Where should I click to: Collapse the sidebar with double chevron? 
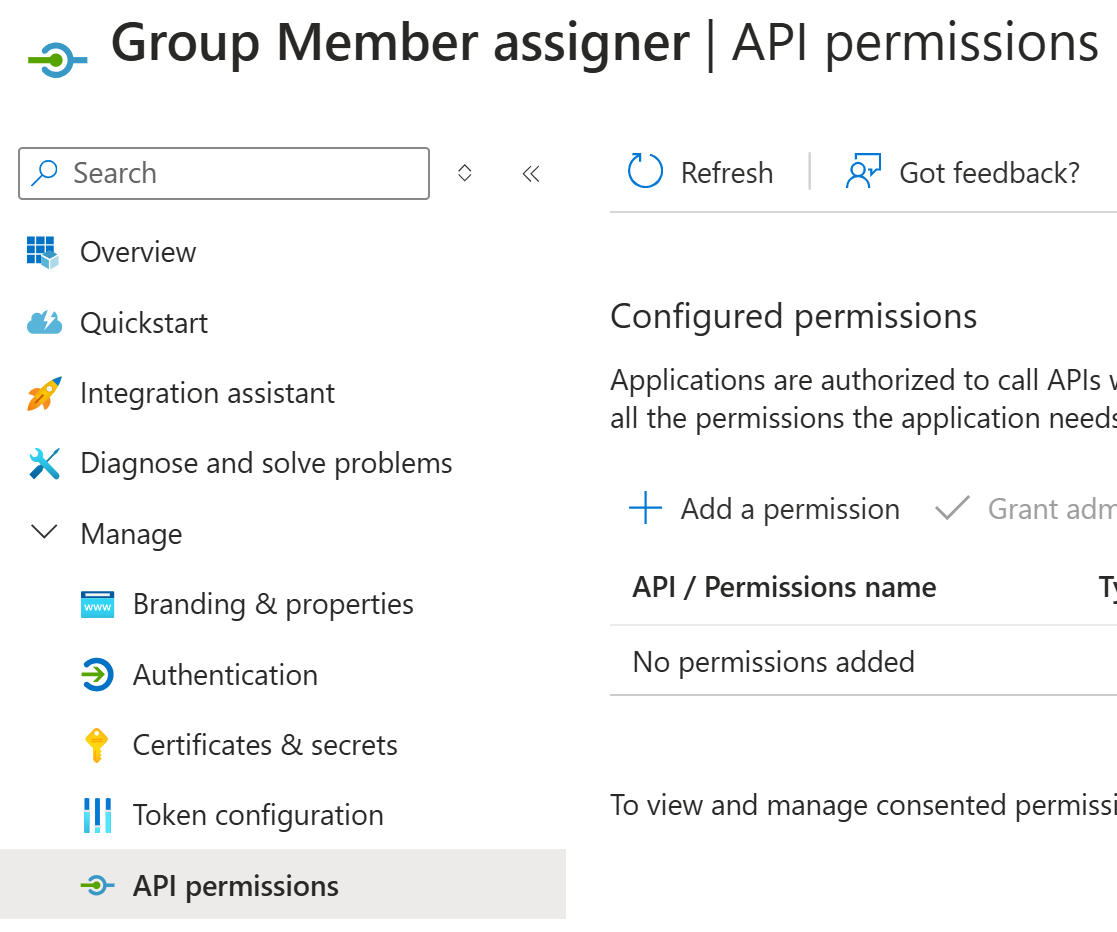531,173
